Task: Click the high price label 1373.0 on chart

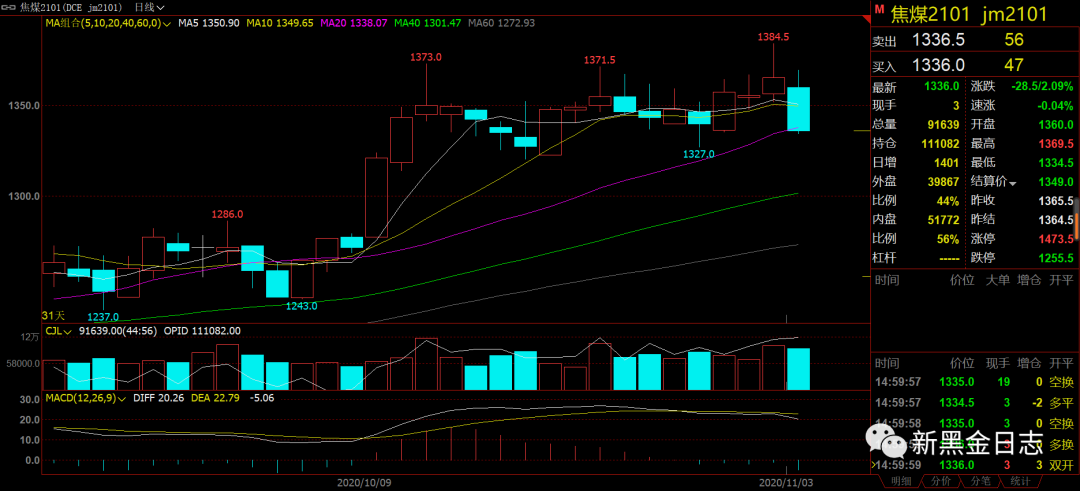Action: (x=426, y=57)
